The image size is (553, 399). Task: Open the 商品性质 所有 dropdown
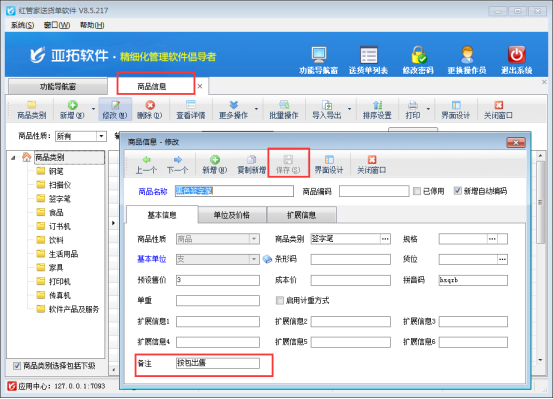pyautogui.click(x=102, y=136)
